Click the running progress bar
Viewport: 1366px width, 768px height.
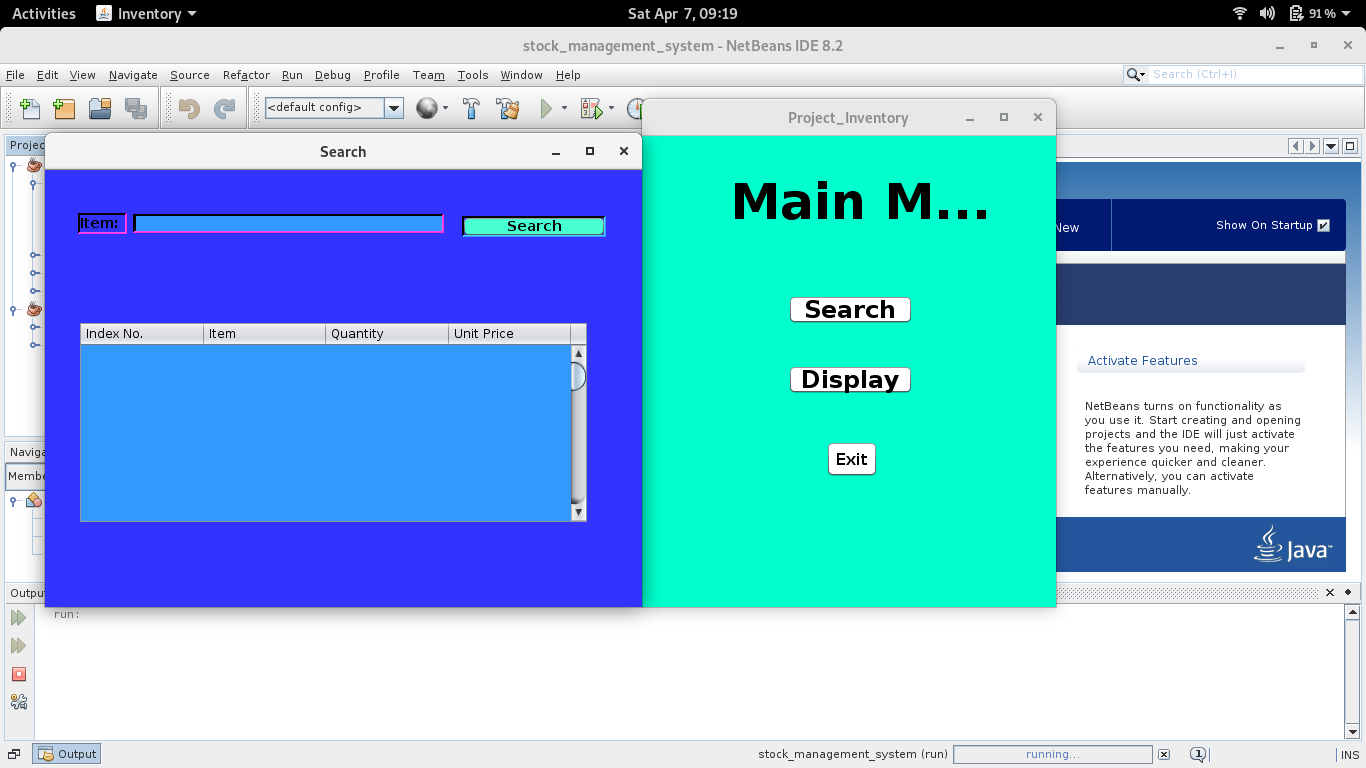pos(1053,754)
